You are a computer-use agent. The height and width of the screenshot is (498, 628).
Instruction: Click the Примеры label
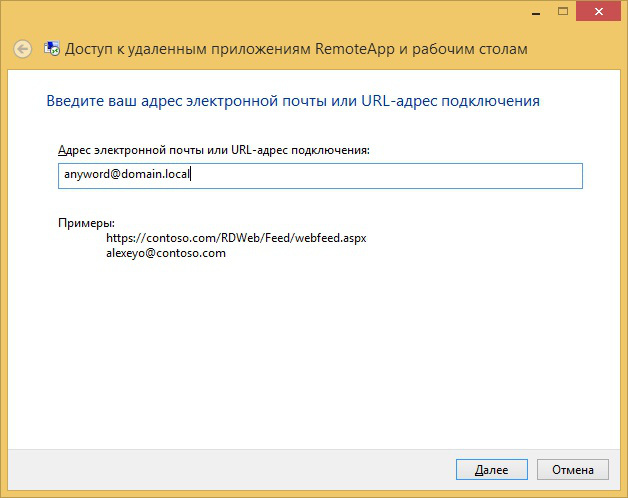tap(86, 223)
